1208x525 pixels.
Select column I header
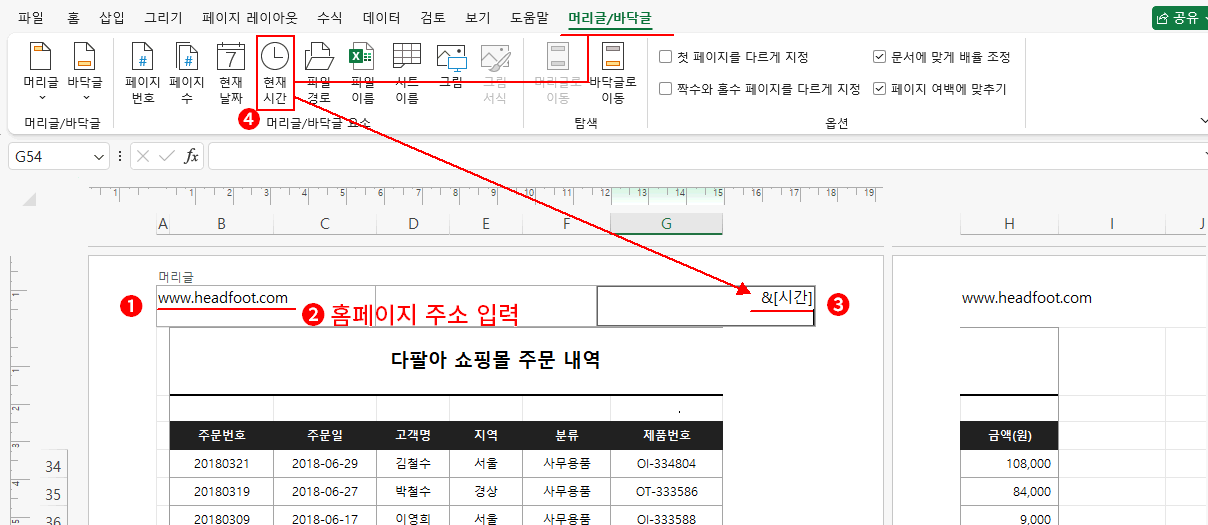[1112, 225]
